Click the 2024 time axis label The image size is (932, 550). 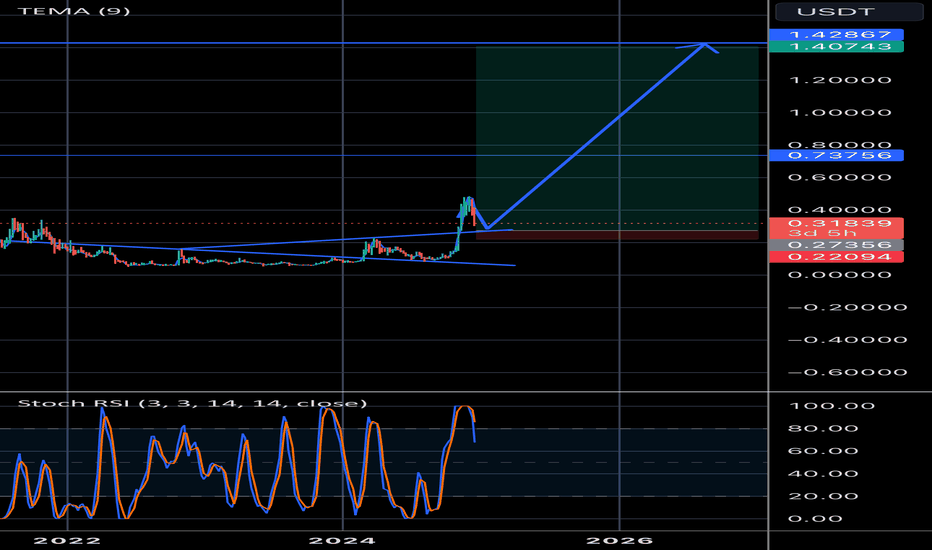[x=342, y=540]
